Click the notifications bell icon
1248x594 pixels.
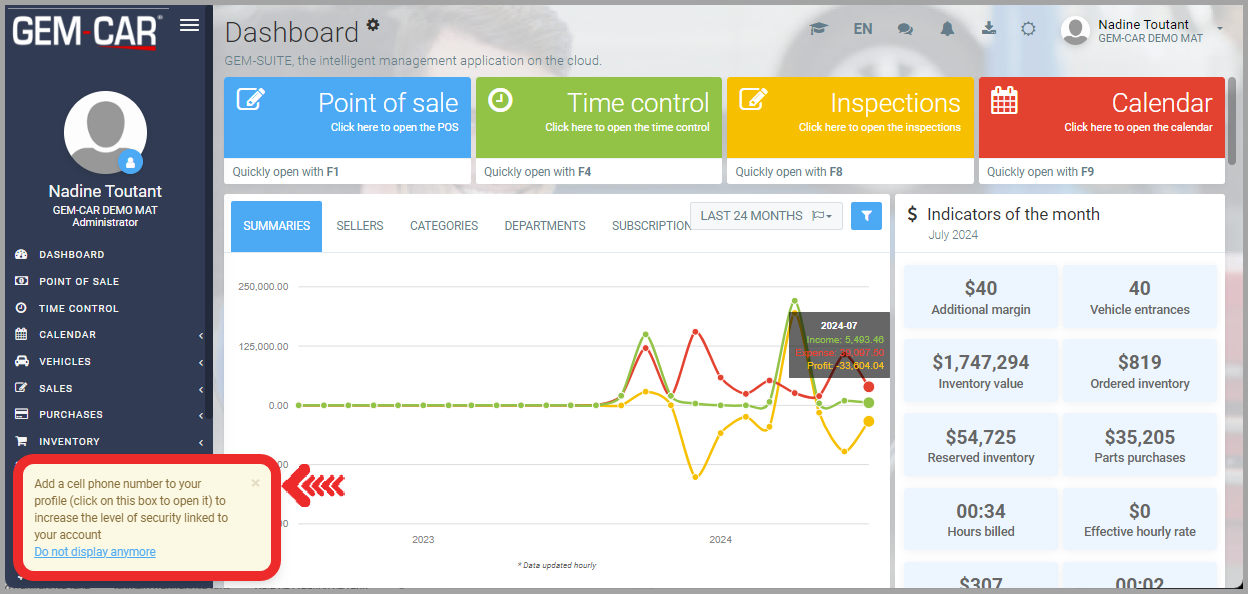[947, 29]
